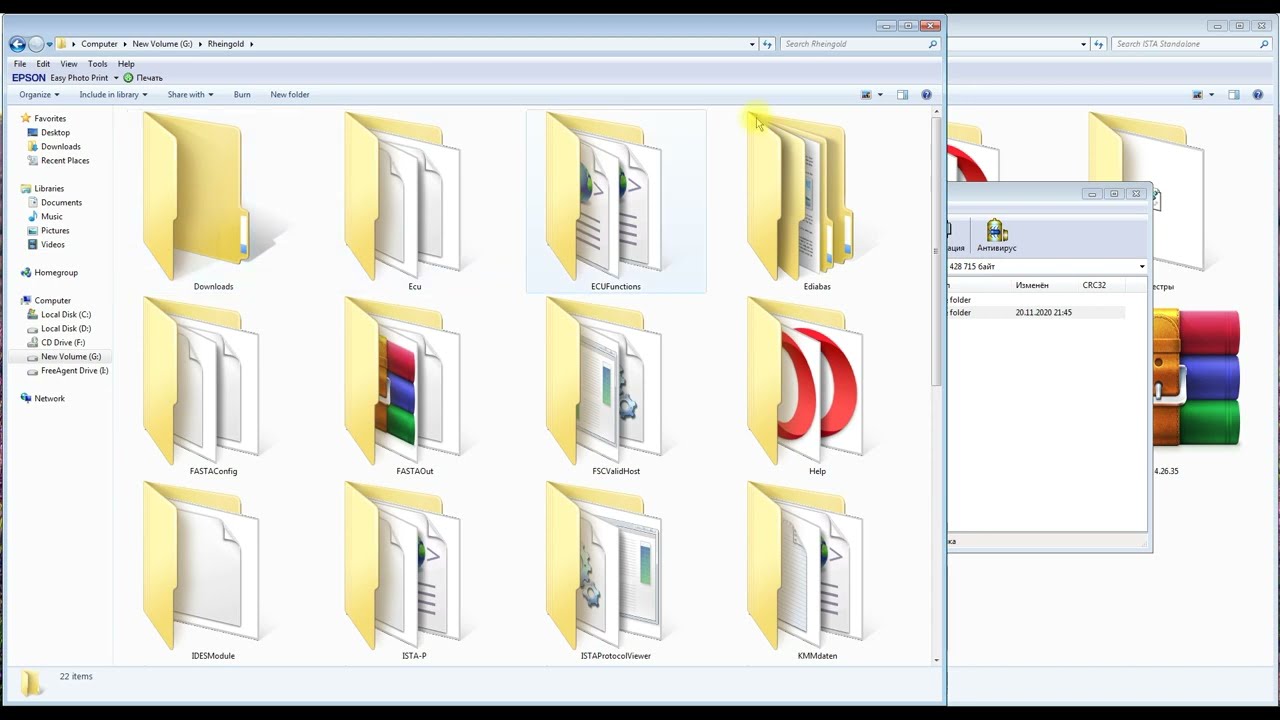This screenshot has height=720, width=1280.
Task: Go back using the Back arrow button
Action: click(x=17, y=44)
